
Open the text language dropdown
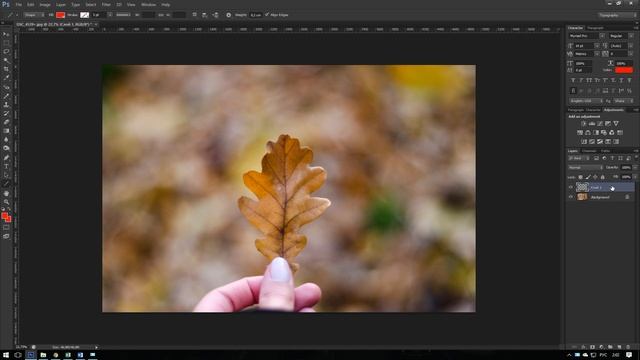click(x=586, y=101)
